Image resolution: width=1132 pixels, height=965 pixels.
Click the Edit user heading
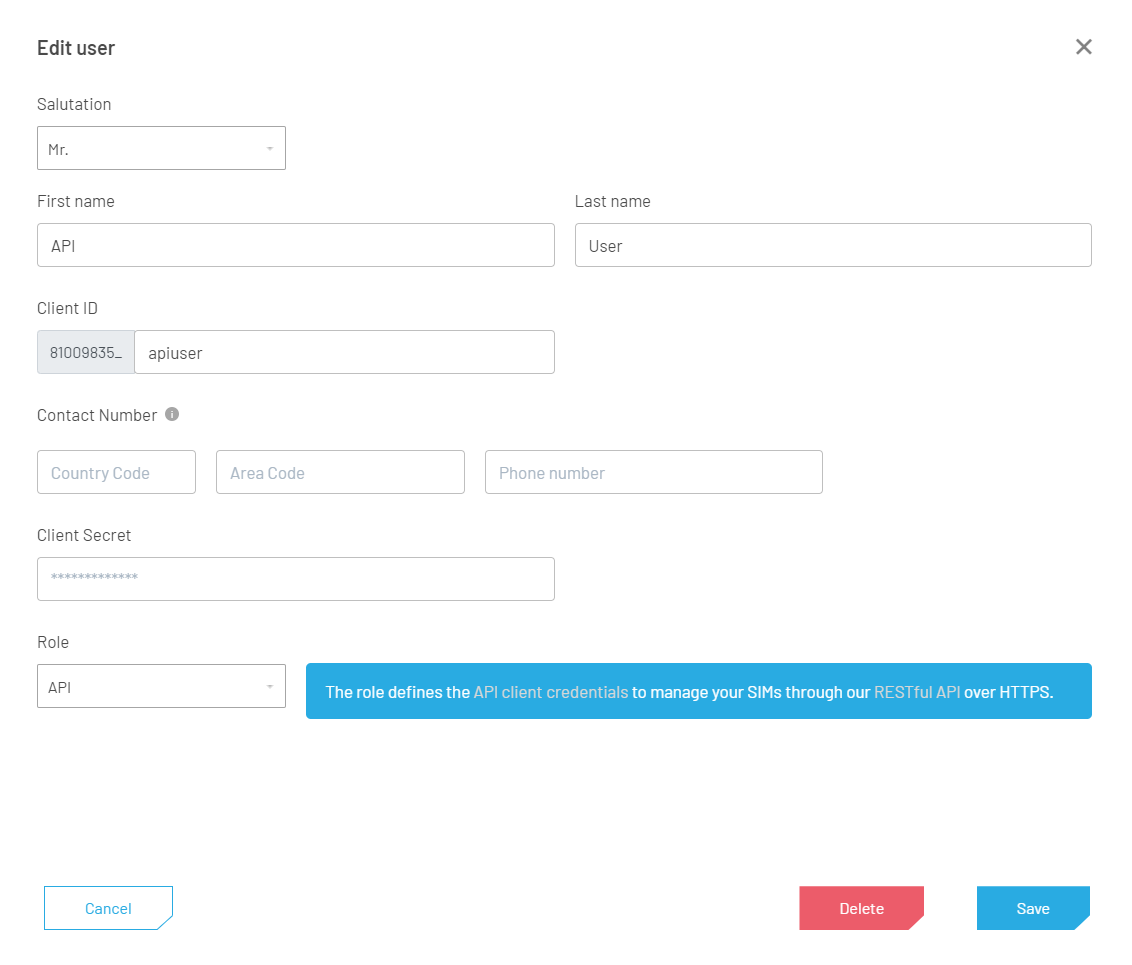(76, 48)
